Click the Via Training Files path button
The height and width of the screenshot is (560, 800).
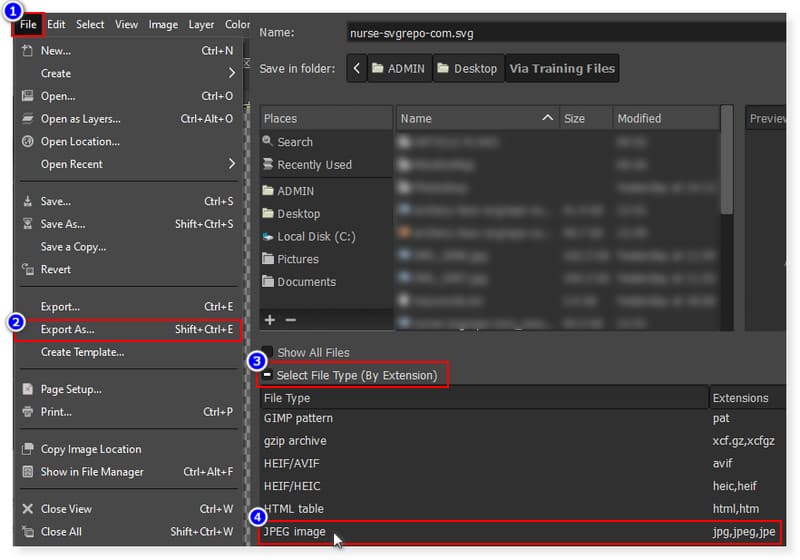click(x=561, y=69)
